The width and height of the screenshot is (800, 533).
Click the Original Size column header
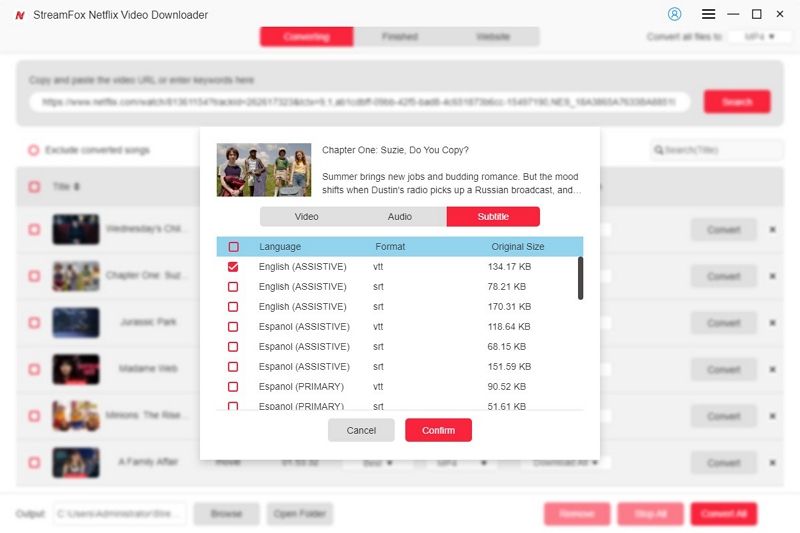[x=518, y=247]
